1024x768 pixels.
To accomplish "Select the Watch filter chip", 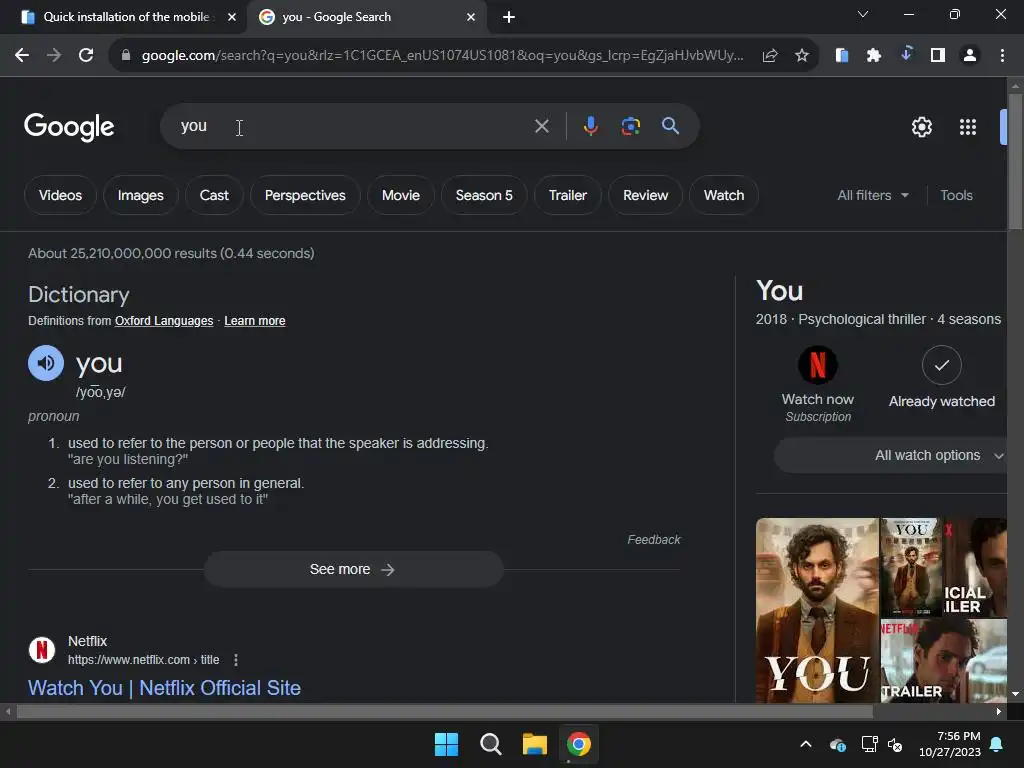I will click(x=724, y=195).
